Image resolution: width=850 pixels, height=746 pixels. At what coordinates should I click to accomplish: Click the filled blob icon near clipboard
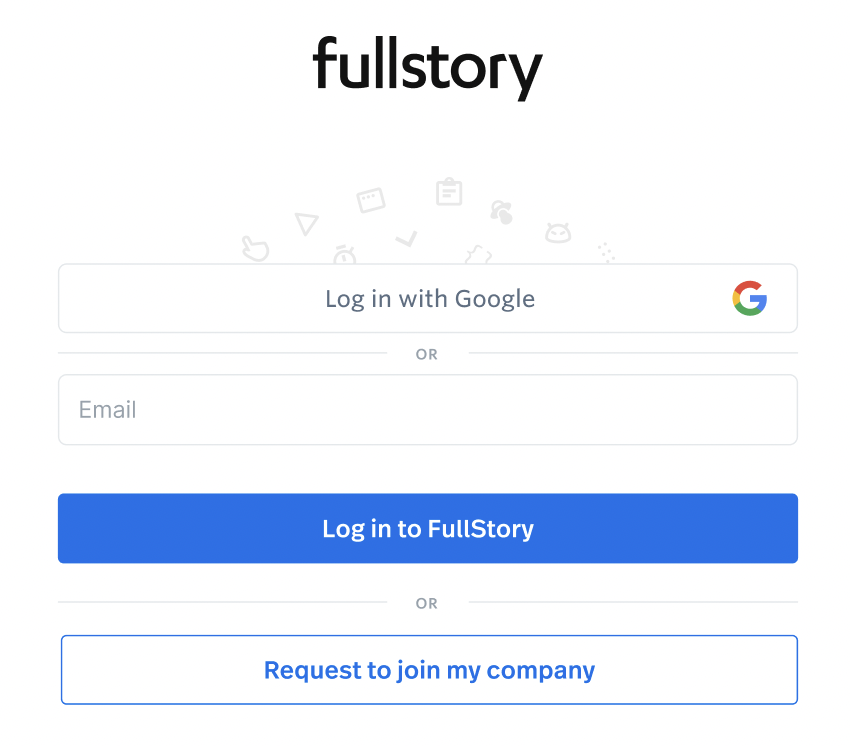point(501,211)
